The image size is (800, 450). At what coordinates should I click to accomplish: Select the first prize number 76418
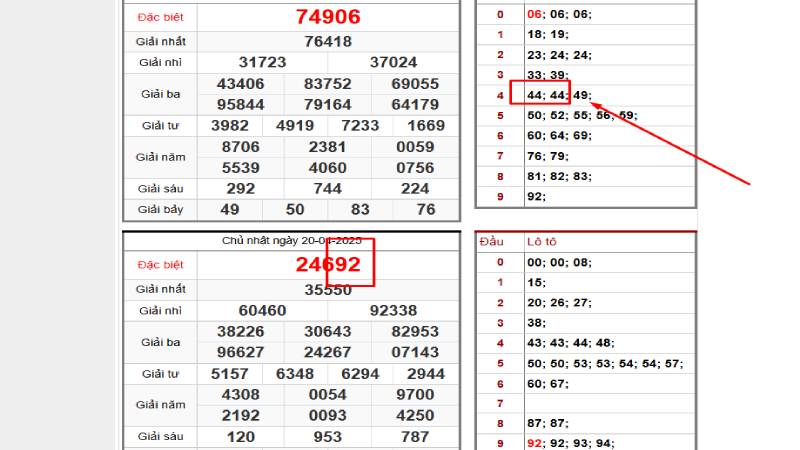pyautogui.click(x=328, y=41)
